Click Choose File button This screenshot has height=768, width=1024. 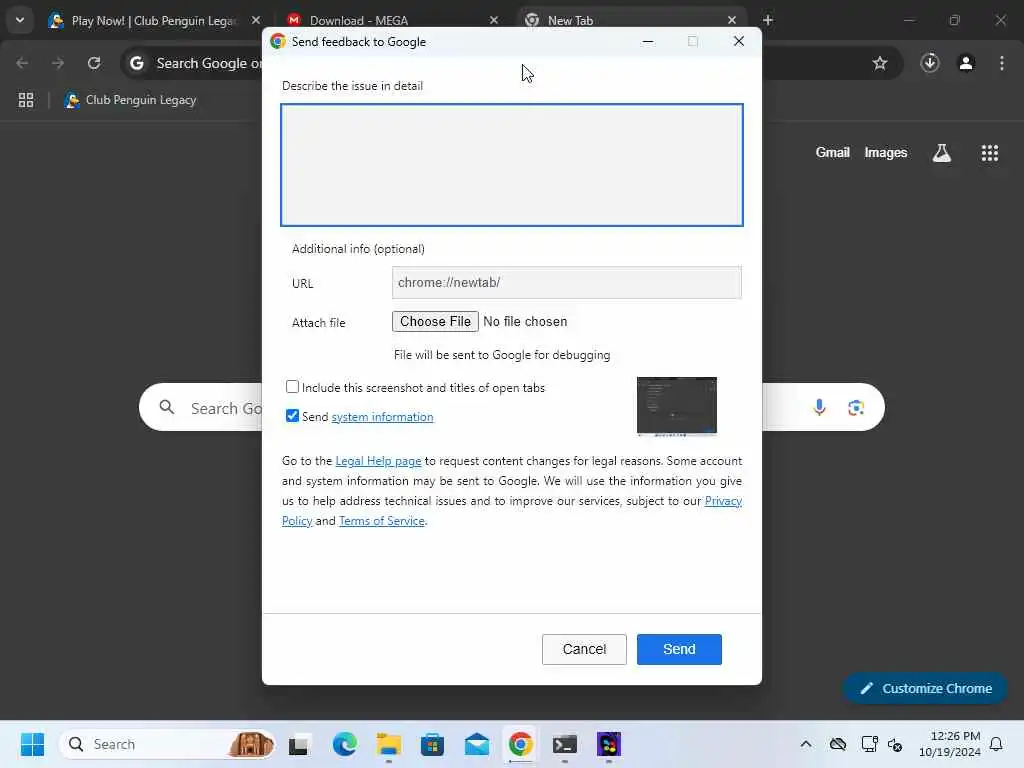(435, 321)
